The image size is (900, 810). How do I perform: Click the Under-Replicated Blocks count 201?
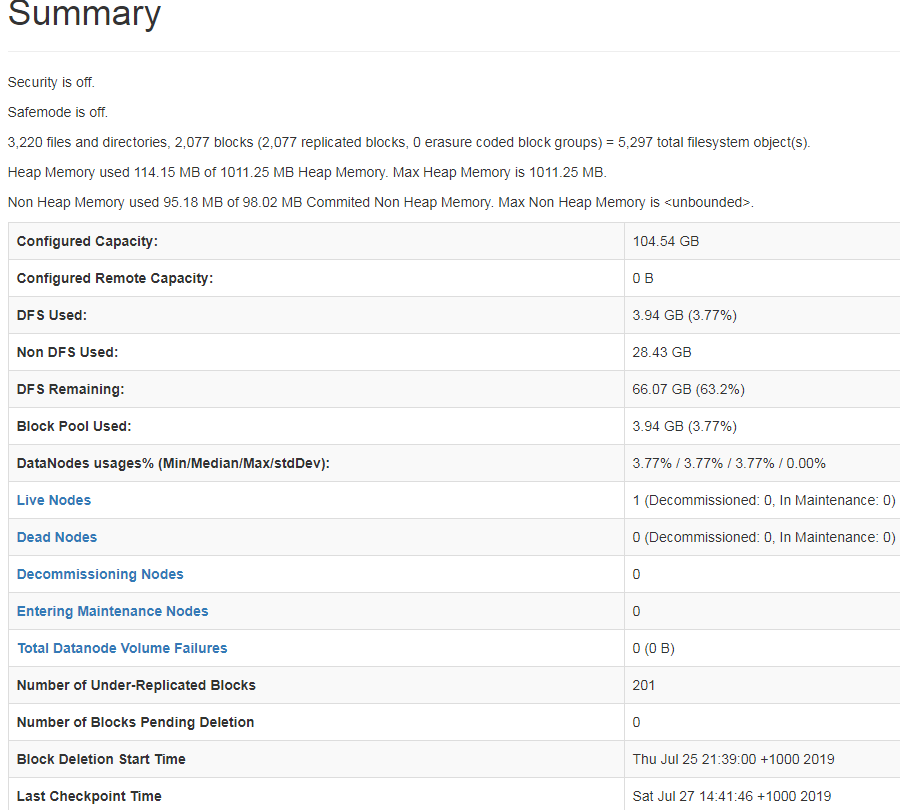(x=644, y=685)
